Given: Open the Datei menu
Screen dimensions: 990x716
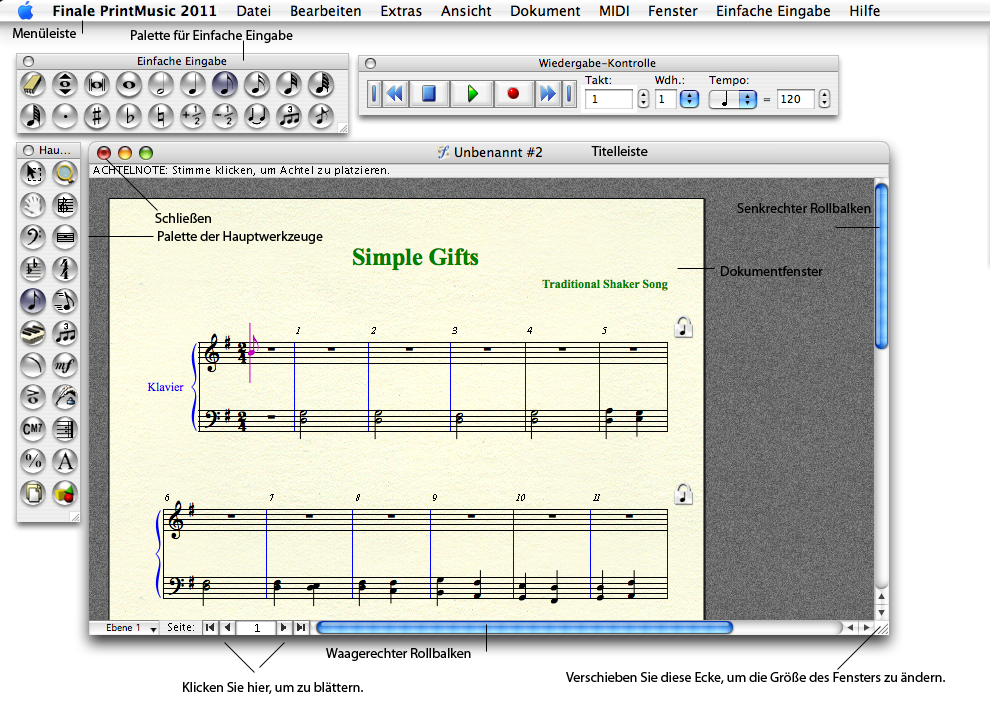Looking at the screenshot, I should (x=254, y=11).
